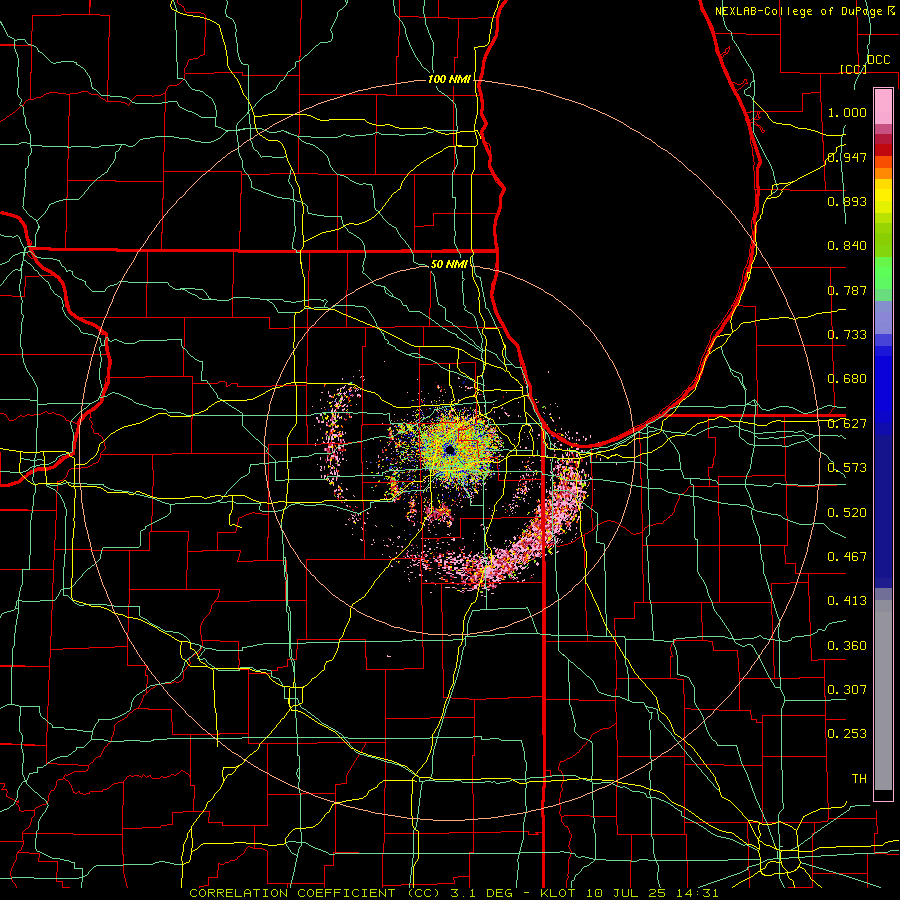The image size is (900, 900).
Task: Click the 0.733 scale value
Action: 847,335
